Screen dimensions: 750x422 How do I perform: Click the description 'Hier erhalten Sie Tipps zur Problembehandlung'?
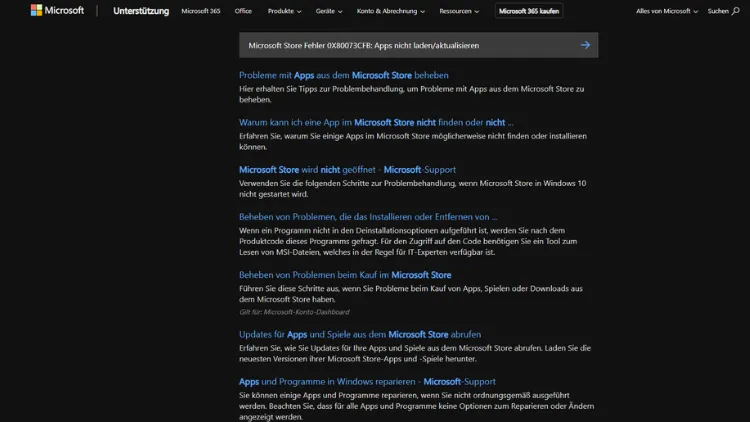pos(411,94)
